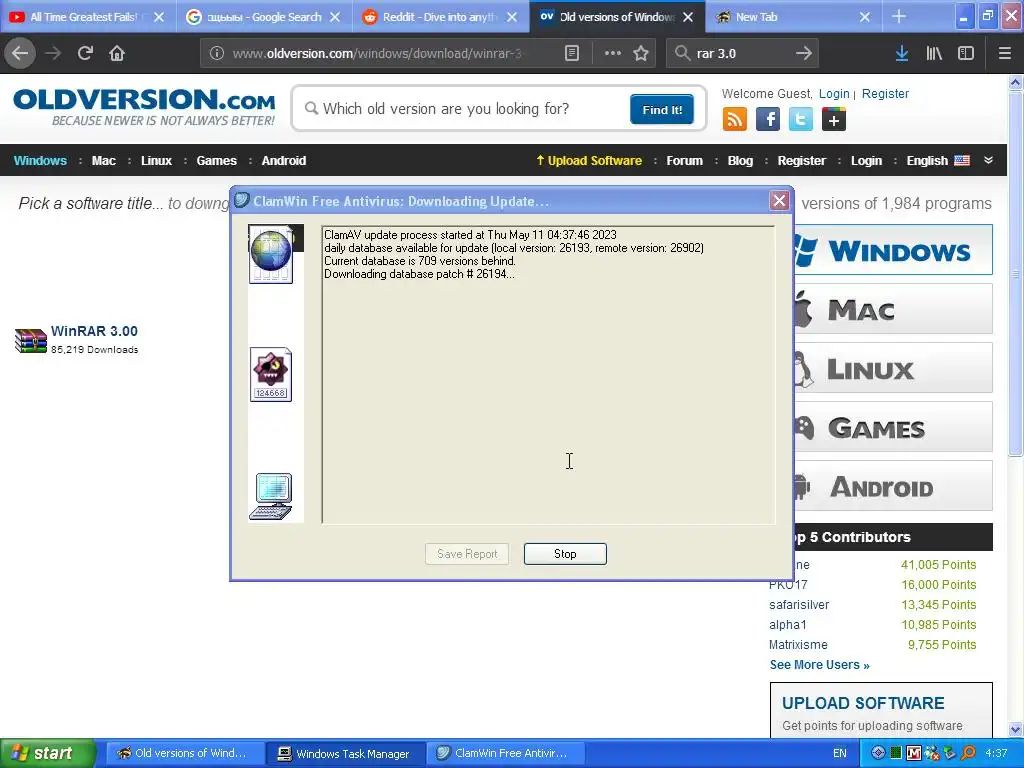Click the WinRAR books icon

pyautogui.click(x=31, y=340)
